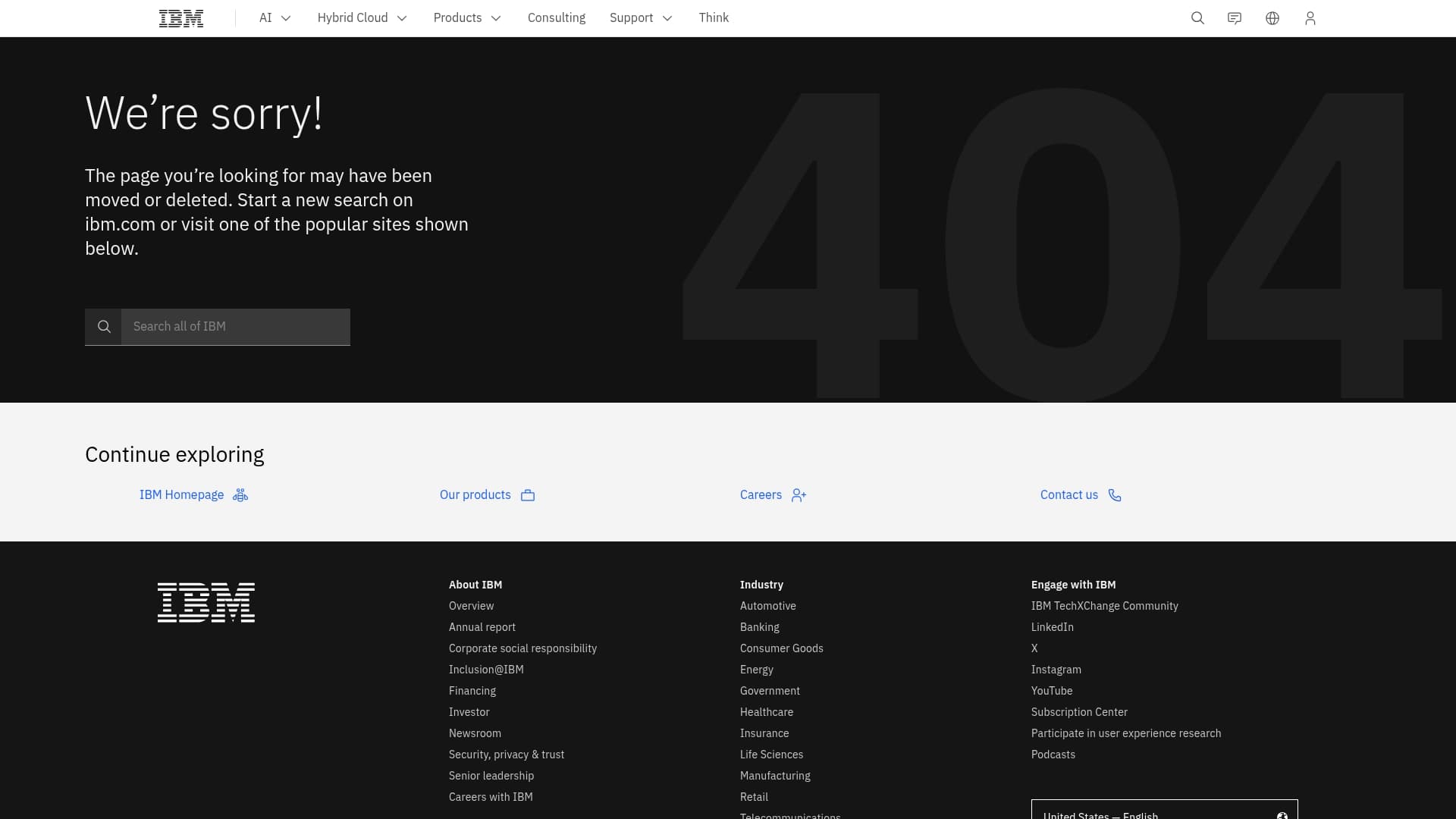The height and width of the screenshot is (819, 1456).
Task: Go to Consulting in the top nav
Action: pyautogui.click(x=557, y=18)
